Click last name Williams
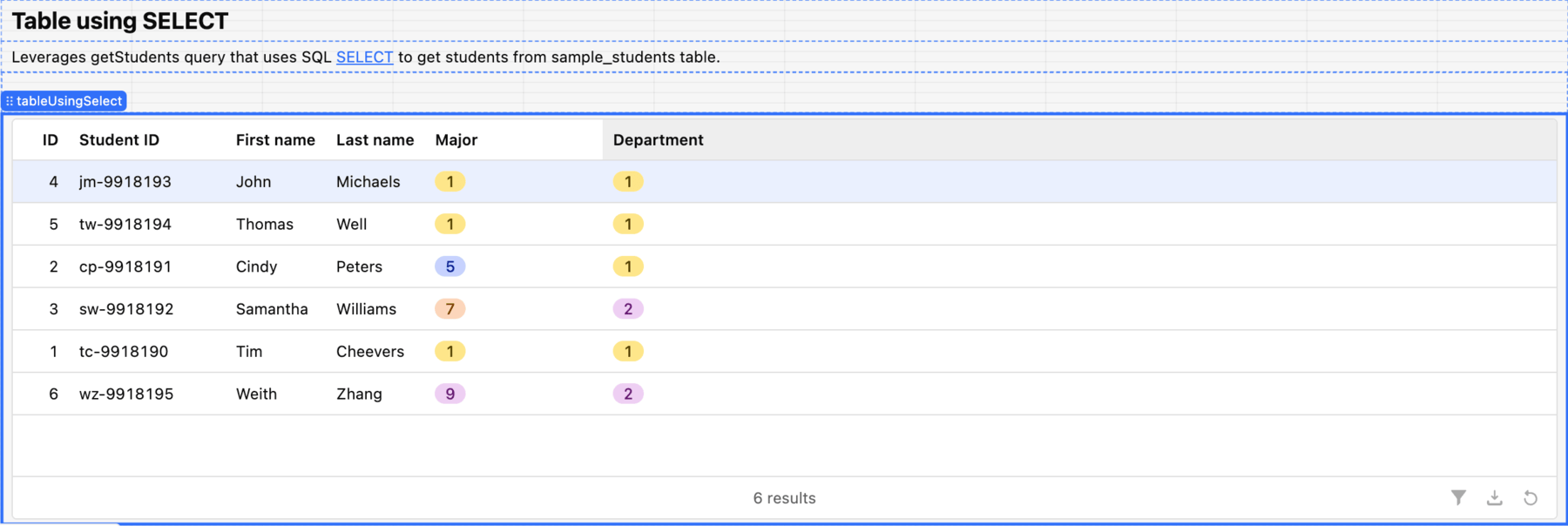Screen dimensions: 1568x526 click(x=366, y=309)
